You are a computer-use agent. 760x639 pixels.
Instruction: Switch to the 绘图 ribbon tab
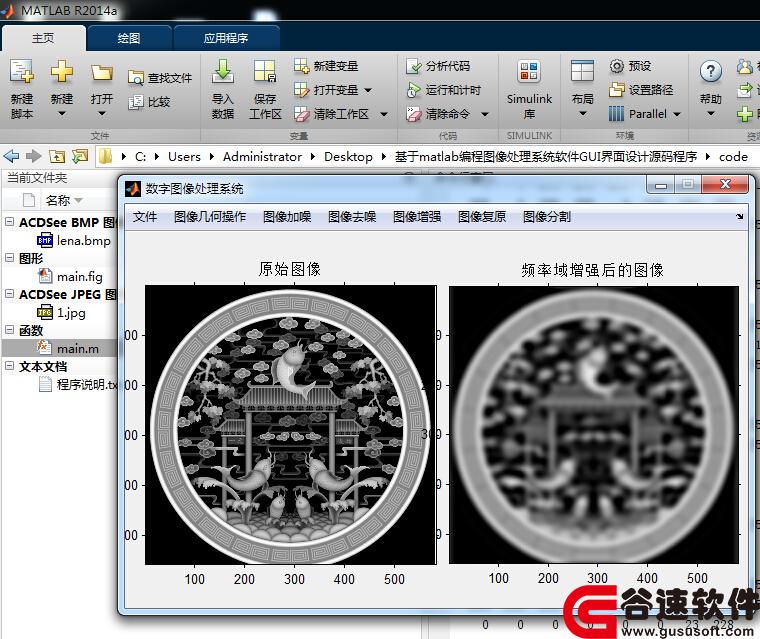coord(129,38)
